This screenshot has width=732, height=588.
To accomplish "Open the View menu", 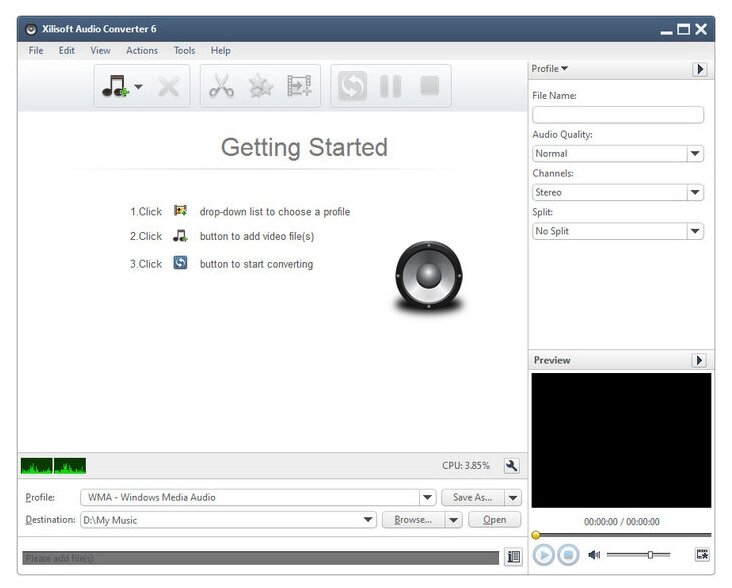I will [100, 50].
